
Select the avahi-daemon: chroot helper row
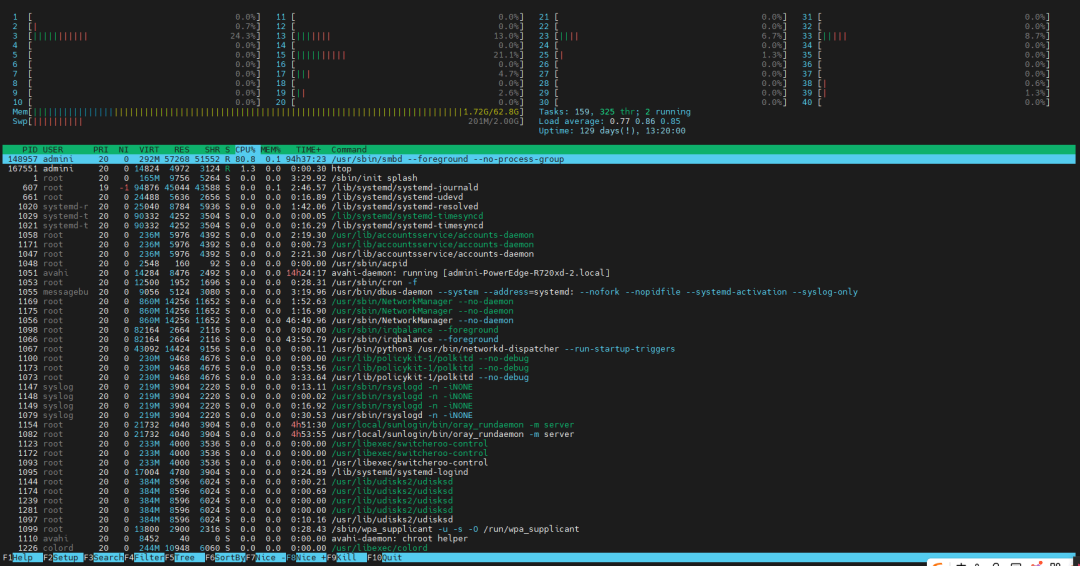coord(539,538)
